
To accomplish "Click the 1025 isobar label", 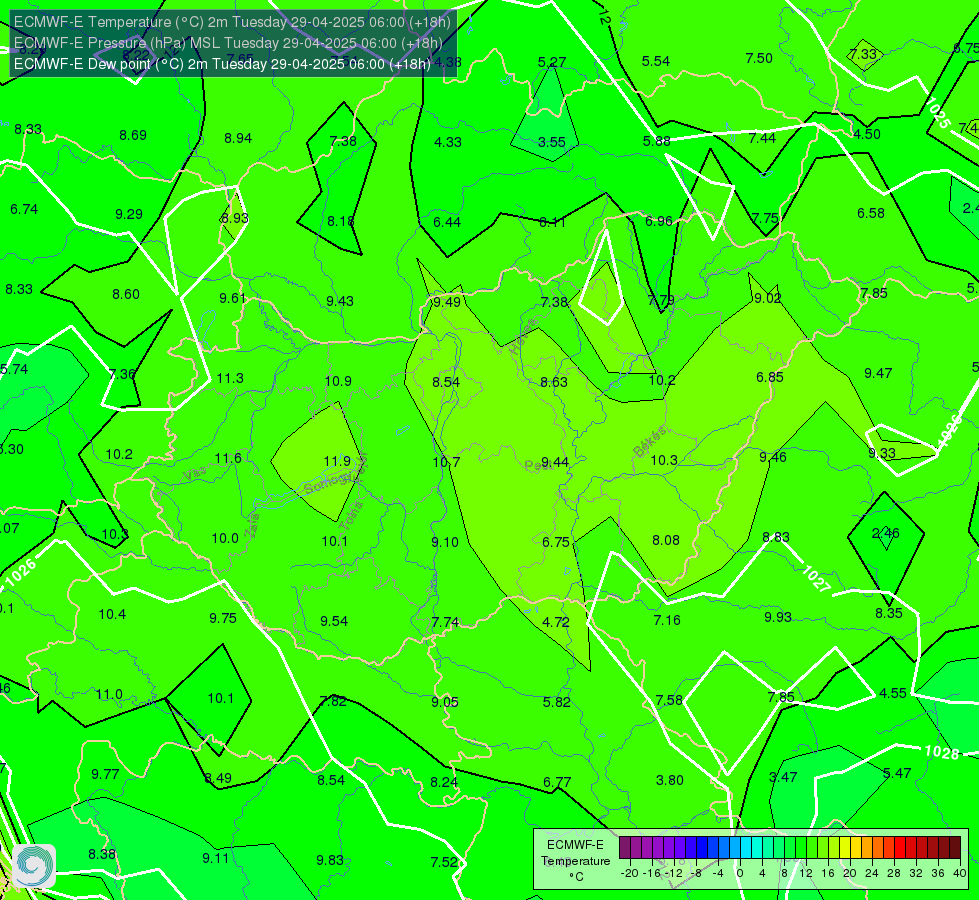I will (x=938, y=113).
